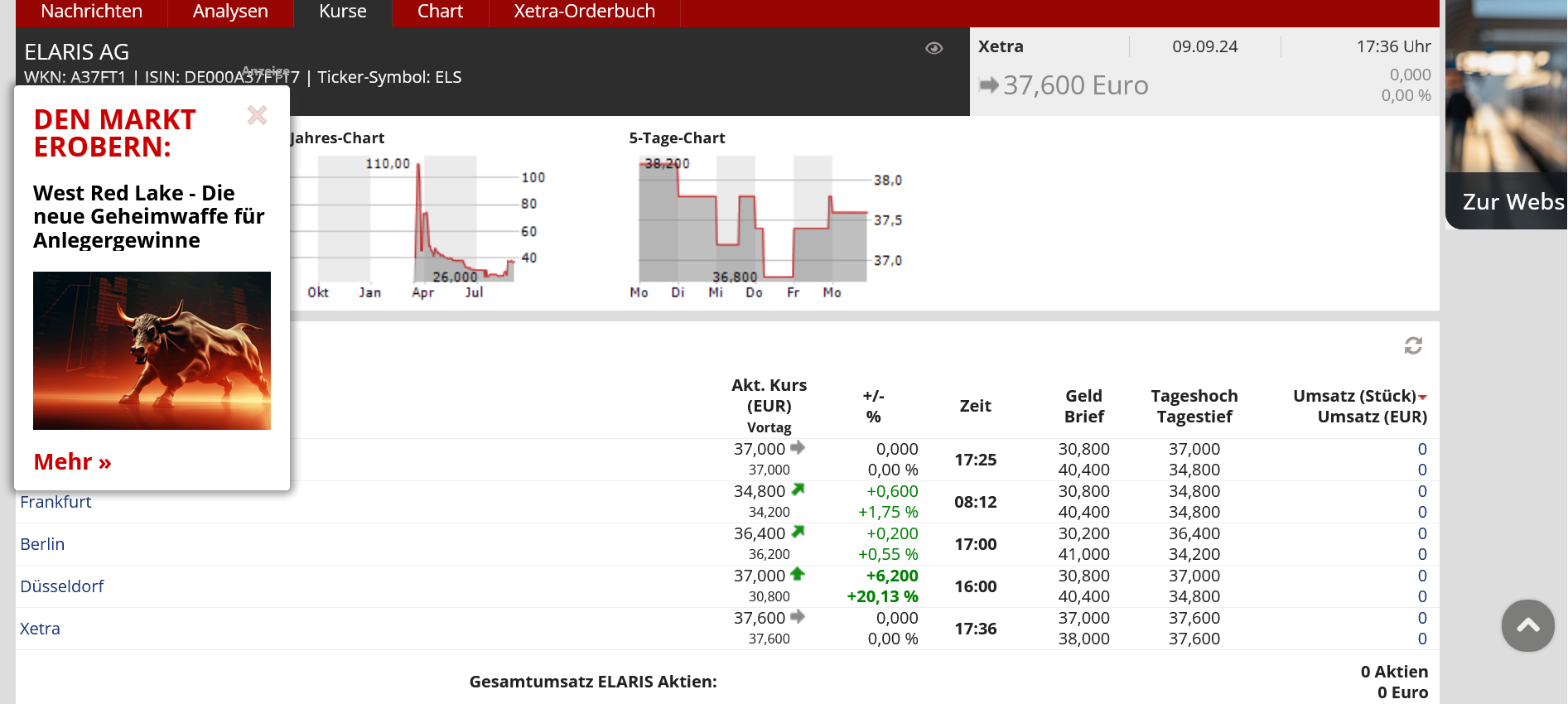Image resolution: width=1568 pixels, height=704 pixels.
Task: Click the Düsseldorf exchange link
Action: point(62,586)
